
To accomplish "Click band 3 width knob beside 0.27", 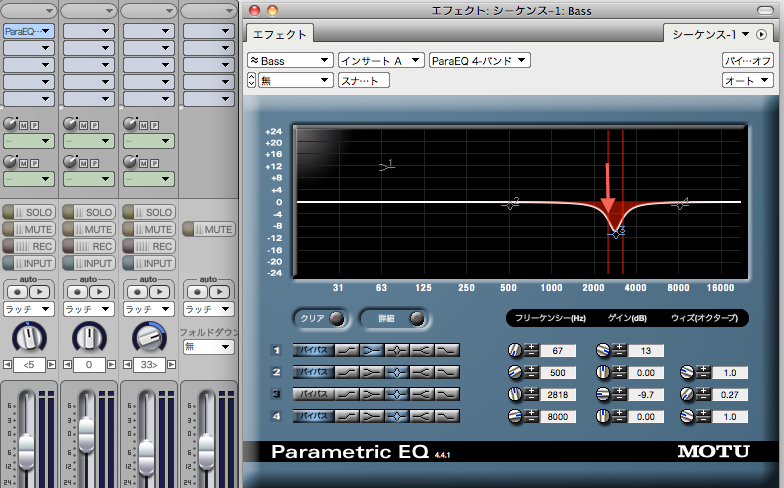I will tap(687, 394).
